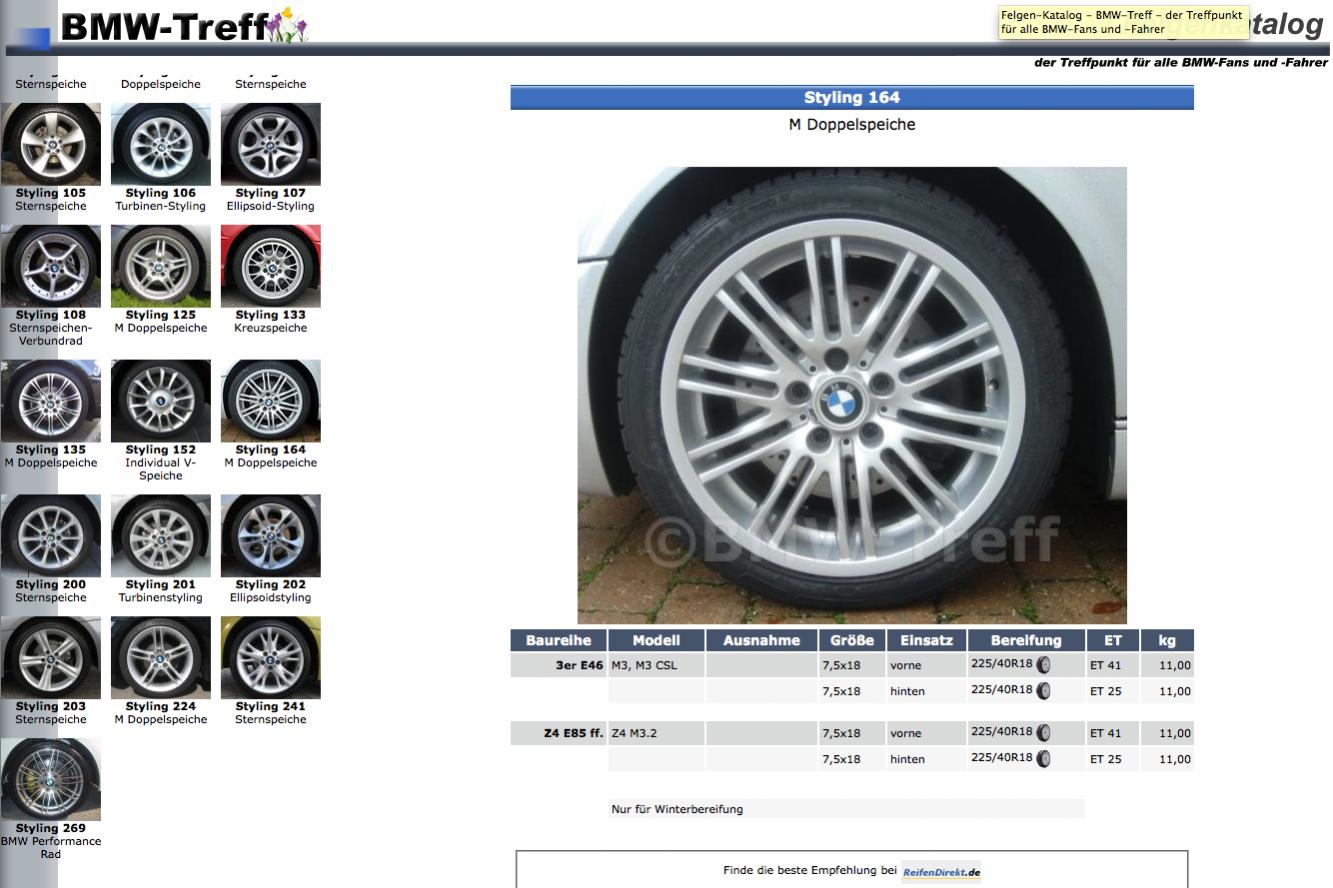Open the Styling 133 wheel thumbnail on red car
The height and width of the screenshot is (888, 1333).
pyautogui.click(x=271, y=266)
